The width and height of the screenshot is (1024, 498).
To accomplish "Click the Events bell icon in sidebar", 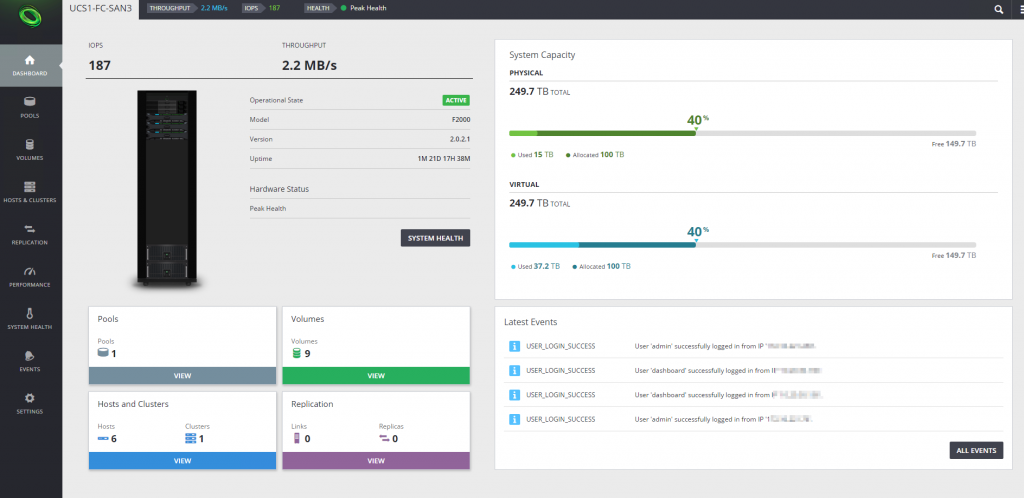I will tap(30, 356).
